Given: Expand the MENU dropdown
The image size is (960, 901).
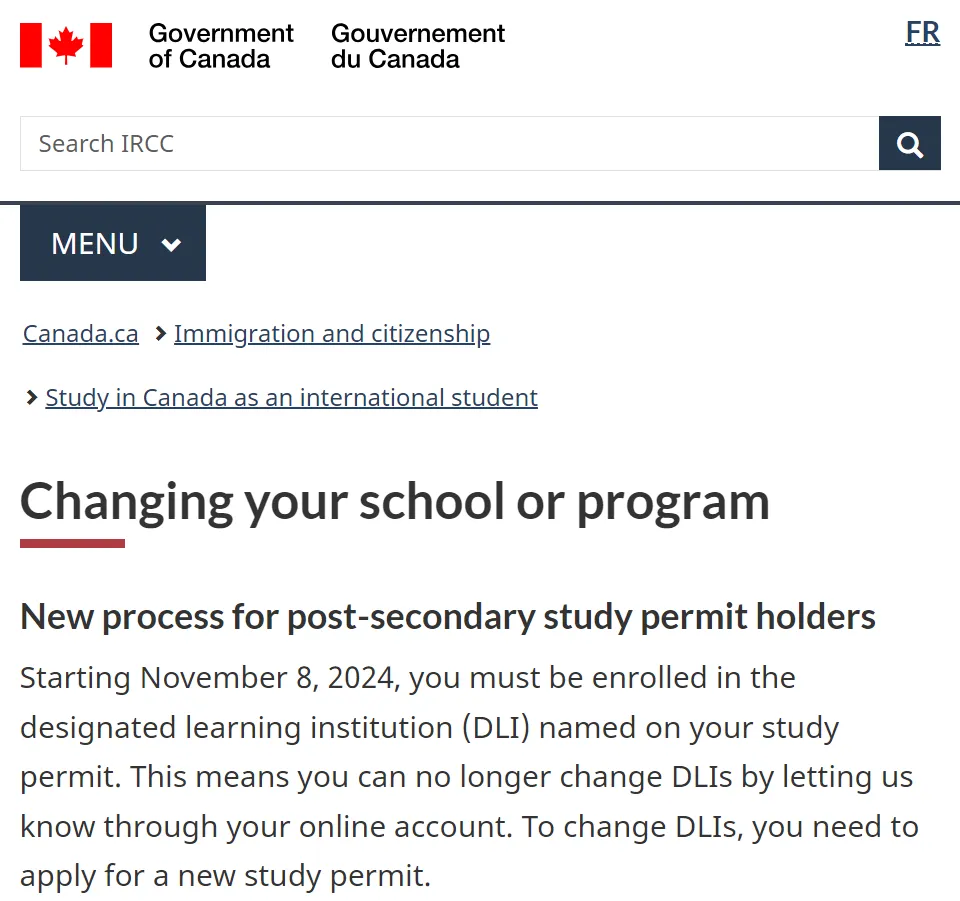Looking at the screenshot, I should pos(113,243).
